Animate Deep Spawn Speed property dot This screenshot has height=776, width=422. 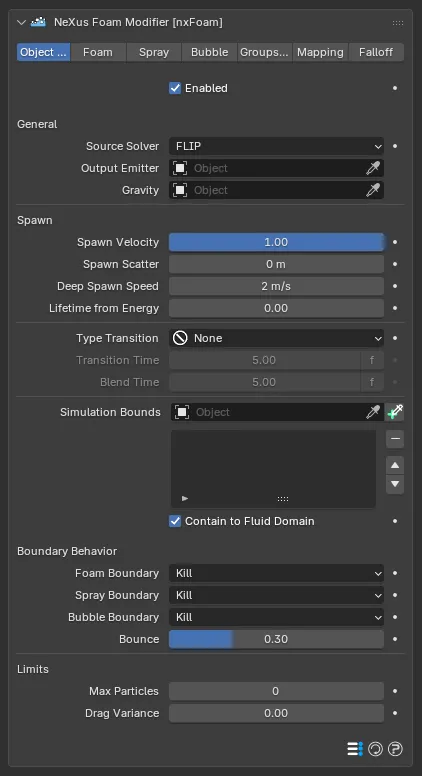(x=395, y=286)
